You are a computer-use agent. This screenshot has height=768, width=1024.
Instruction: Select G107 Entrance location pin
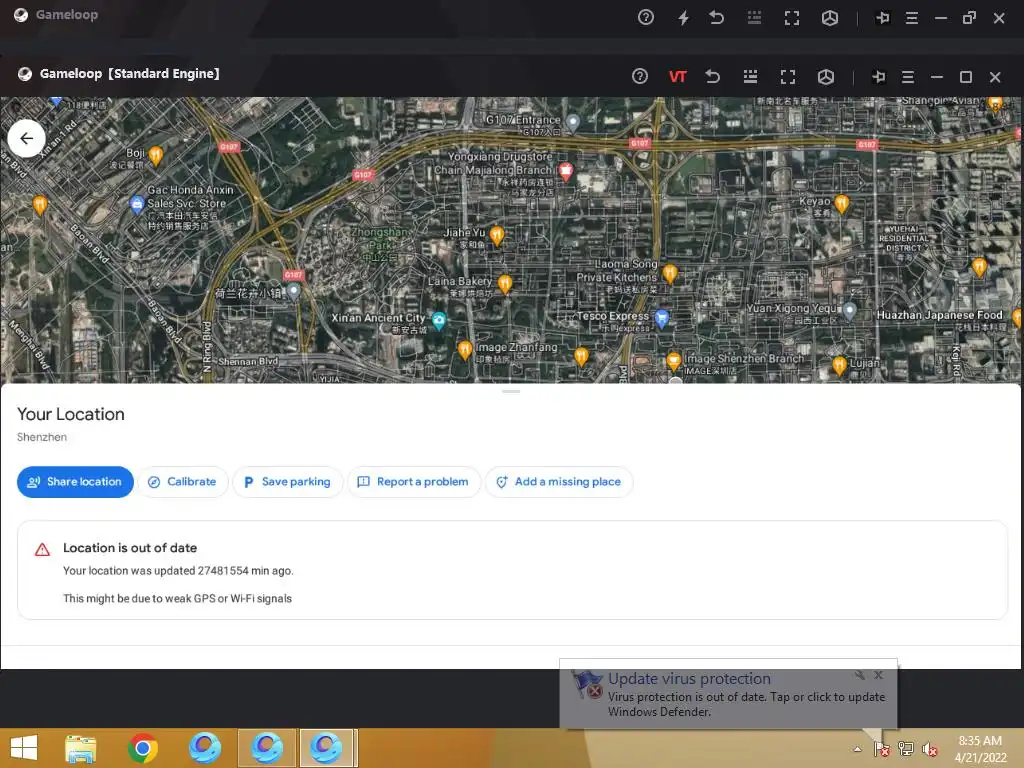(573, 121)
